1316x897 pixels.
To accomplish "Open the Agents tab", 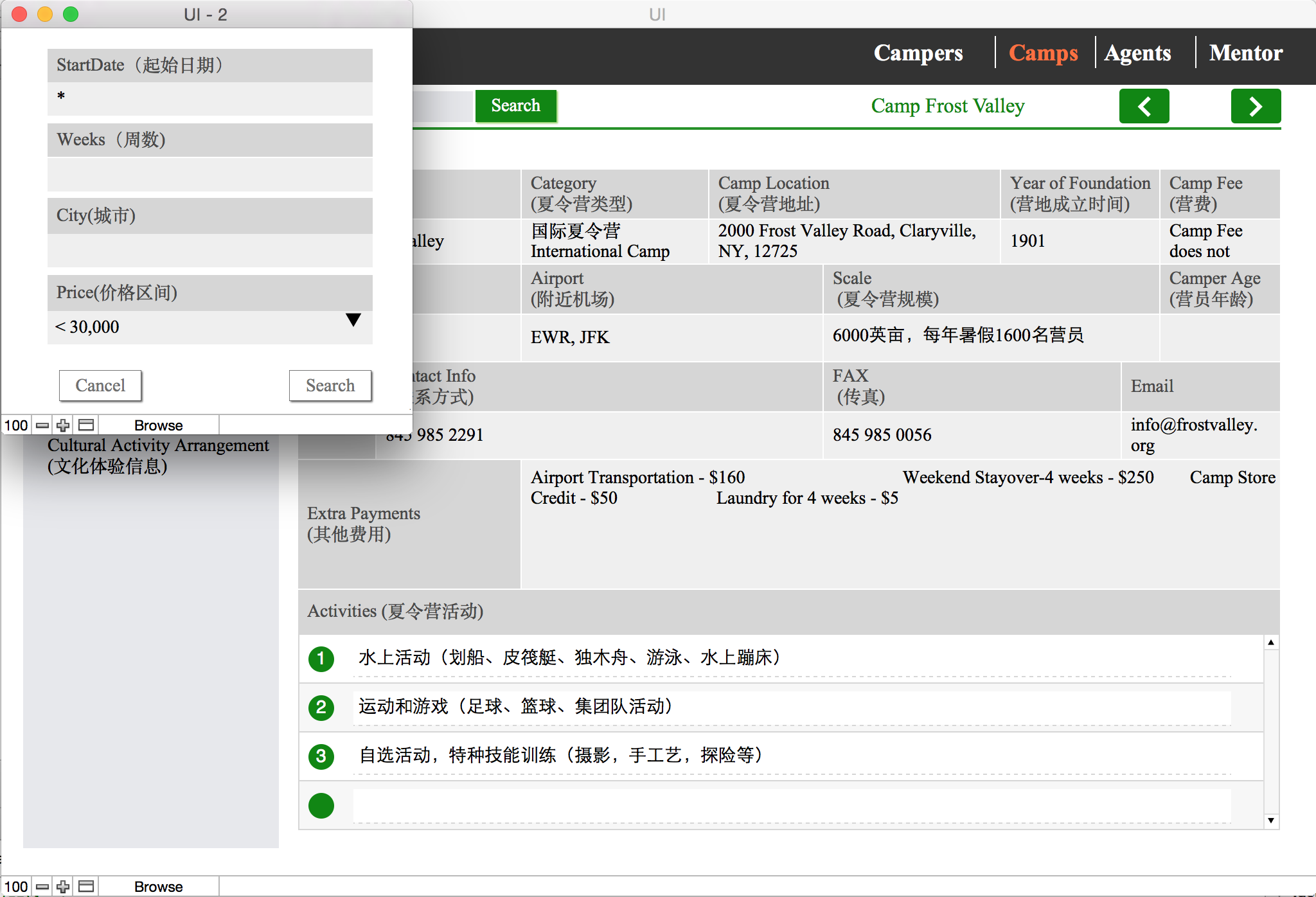I will [1137, 53].
